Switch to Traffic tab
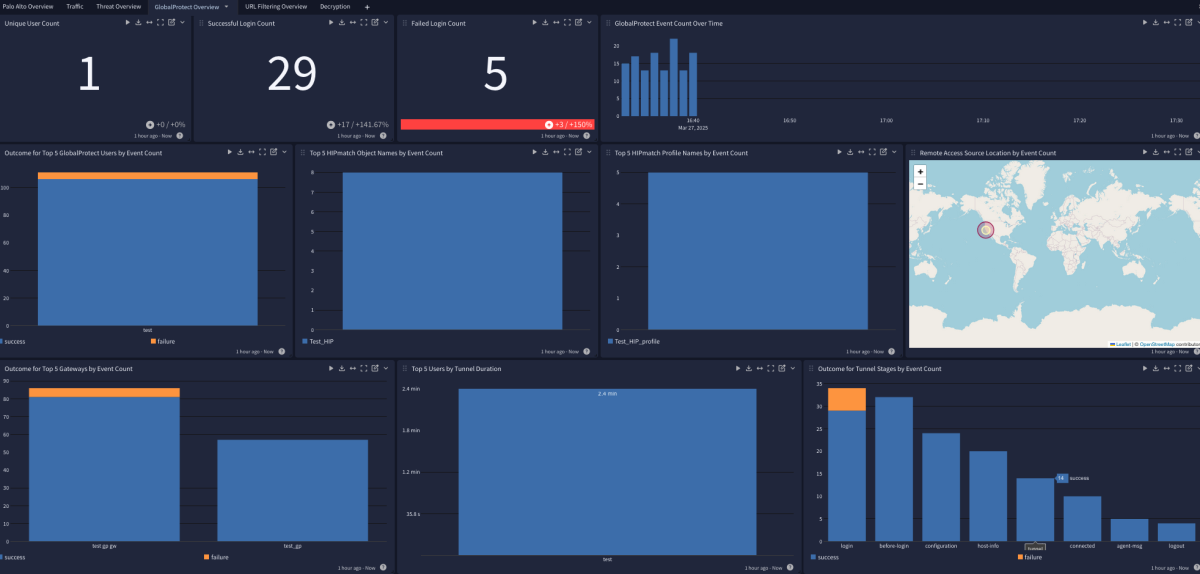 [x=75, y=6]
